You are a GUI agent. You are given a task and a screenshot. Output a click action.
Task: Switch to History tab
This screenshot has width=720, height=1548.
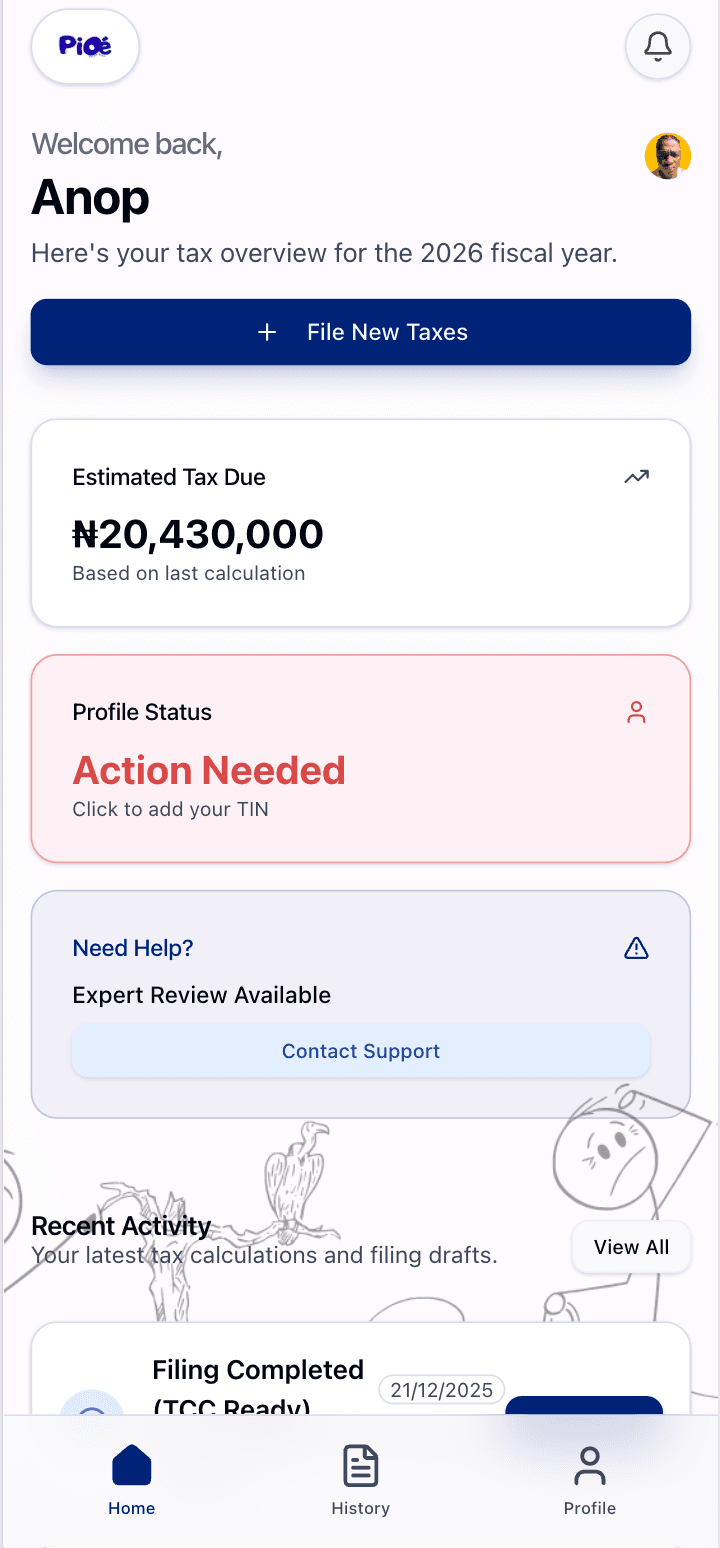360,1480
